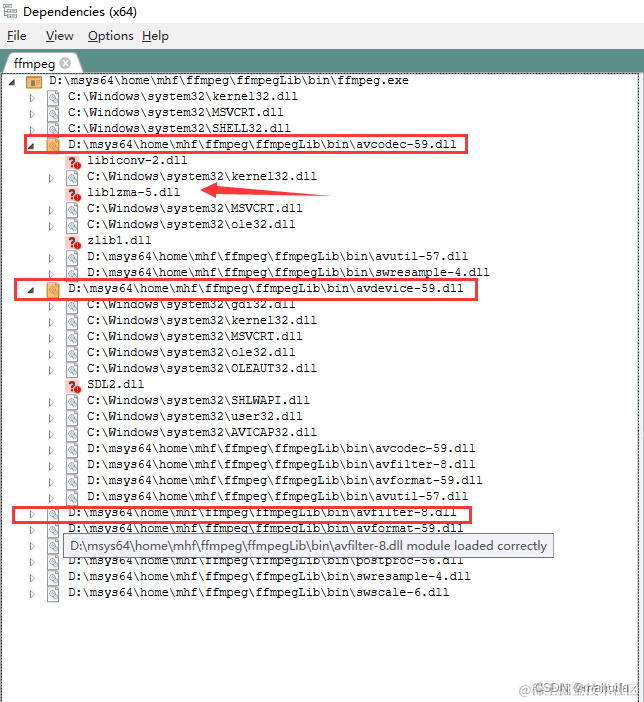Select the swscale-6.dll path row

coord(258,593)
